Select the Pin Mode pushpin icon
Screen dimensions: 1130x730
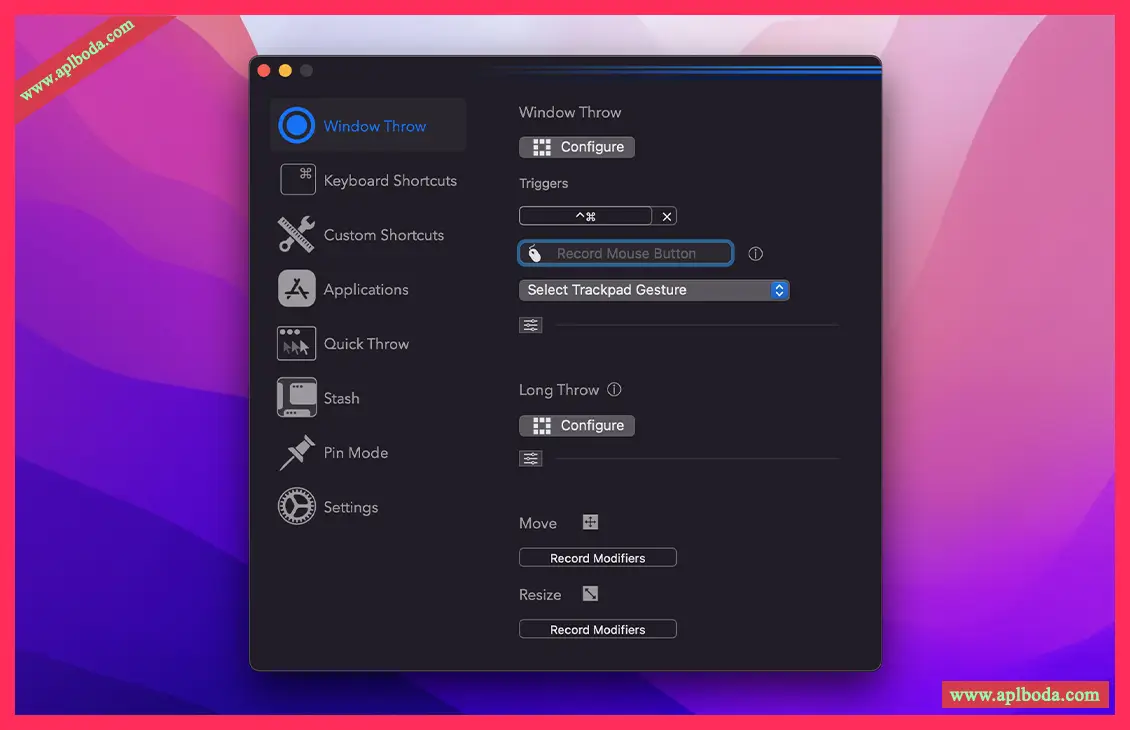(x=297, y=453)
